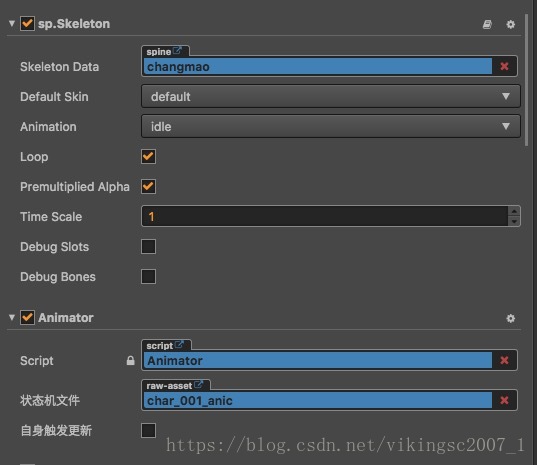The height and width of the screenshot is (465, 537).
Task: Enable Debug Slots
Action: (148, 247)
